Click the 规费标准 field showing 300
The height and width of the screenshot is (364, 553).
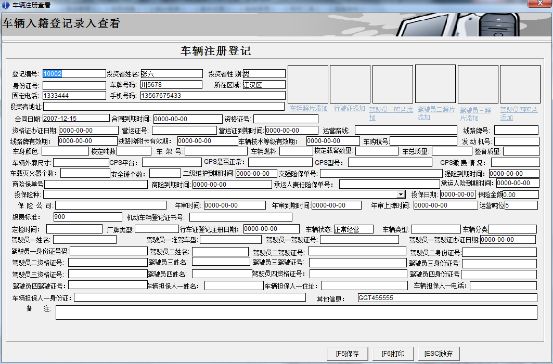click(x=87, y=217)
